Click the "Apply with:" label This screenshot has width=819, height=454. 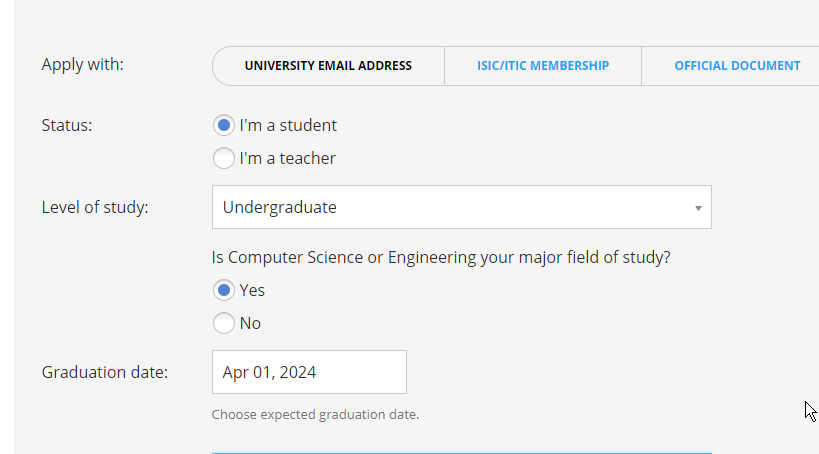(83, 65)
